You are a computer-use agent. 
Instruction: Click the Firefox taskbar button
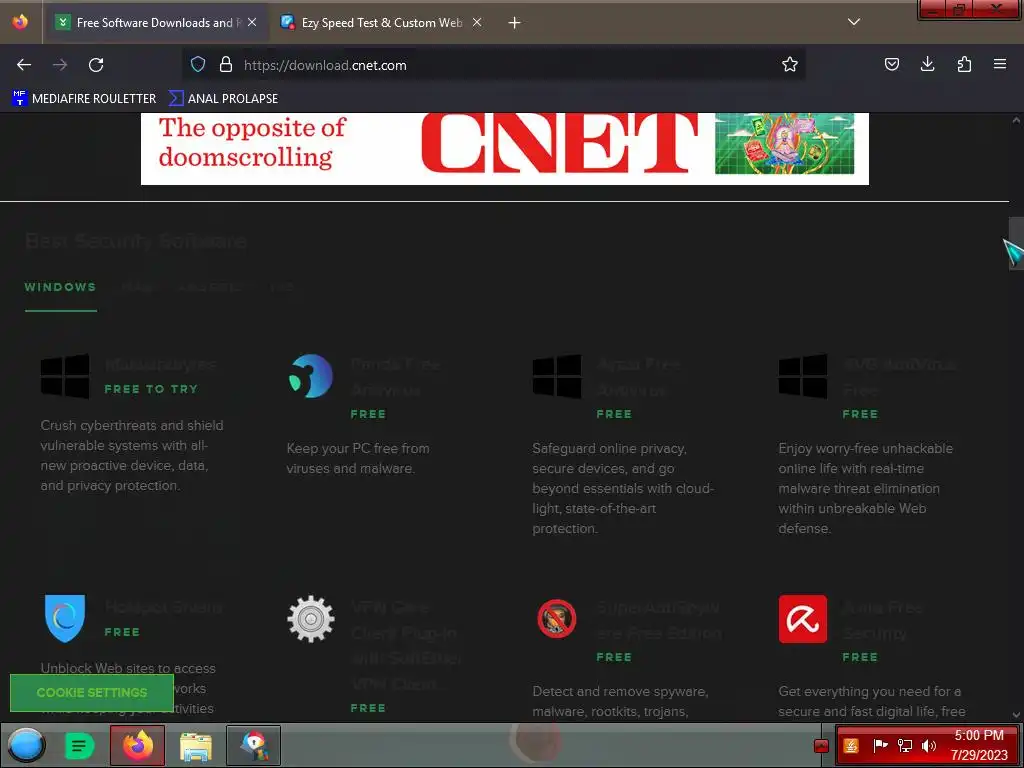[137, 745]
